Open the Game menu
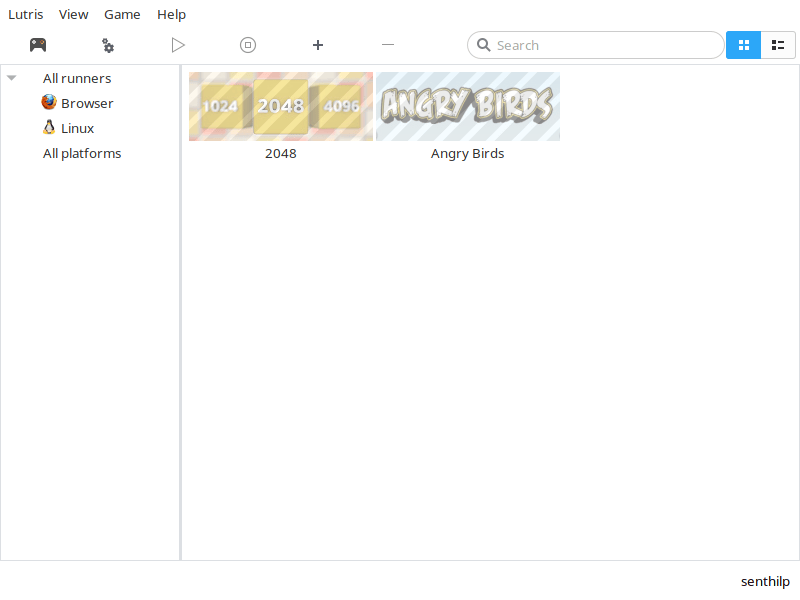The width and height of the screenshot is (800, 600). (122, 15)
